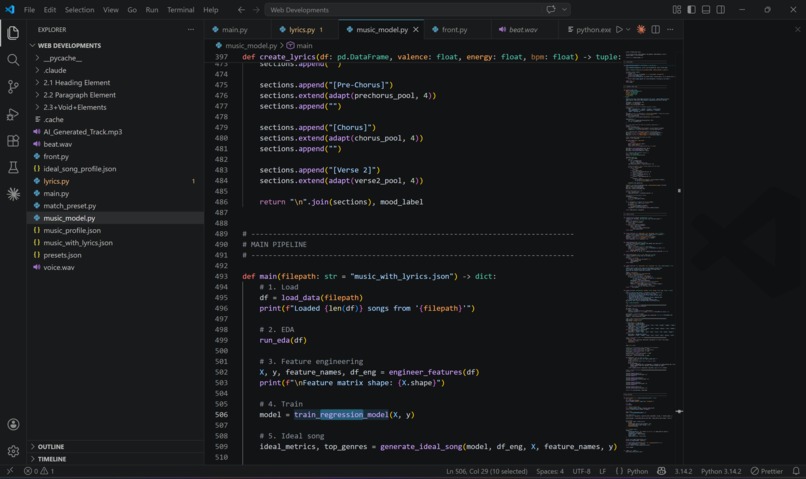This screenshot has width=806, height=479.
Task: Click the Prettier status bar item
Action: [766, 471]
